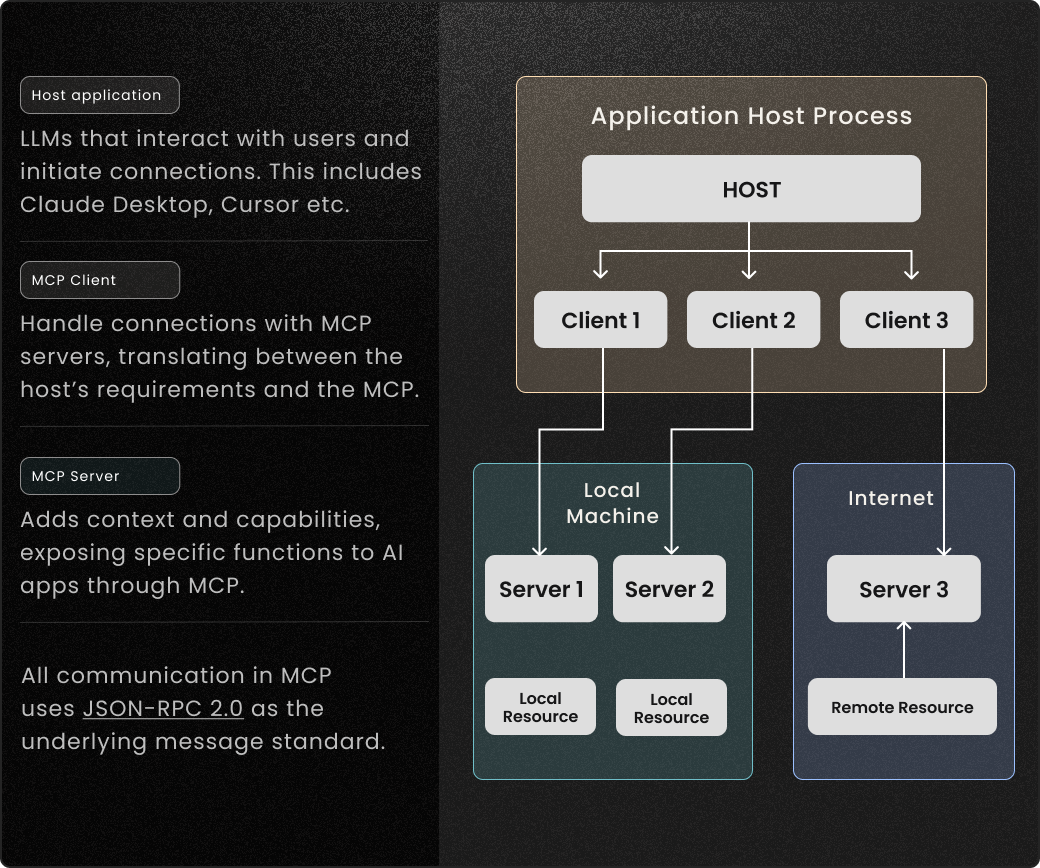Click text 'host's requirements and the MCP.'
Image resolution: width=1040 pixels, height=868 pixels.
pyautogui.click(x=220, y=389)
